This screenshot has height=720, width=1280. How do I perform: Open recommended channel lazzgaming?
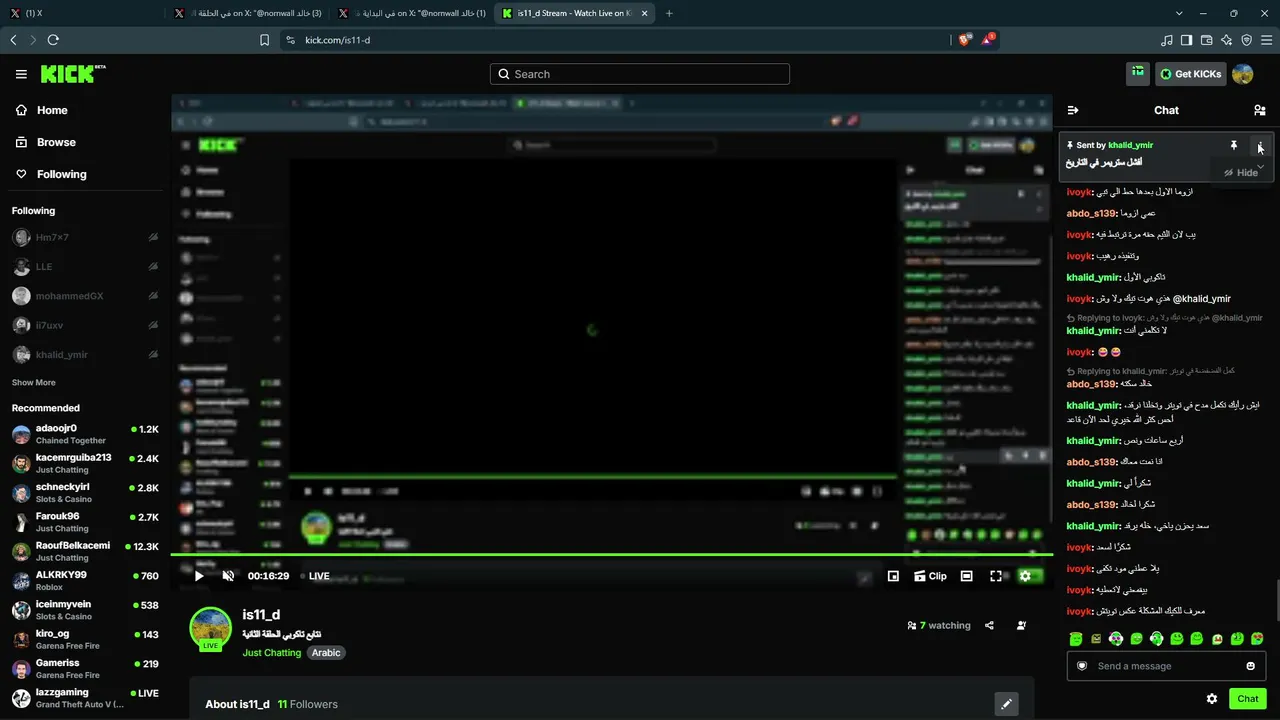[85, 698]
